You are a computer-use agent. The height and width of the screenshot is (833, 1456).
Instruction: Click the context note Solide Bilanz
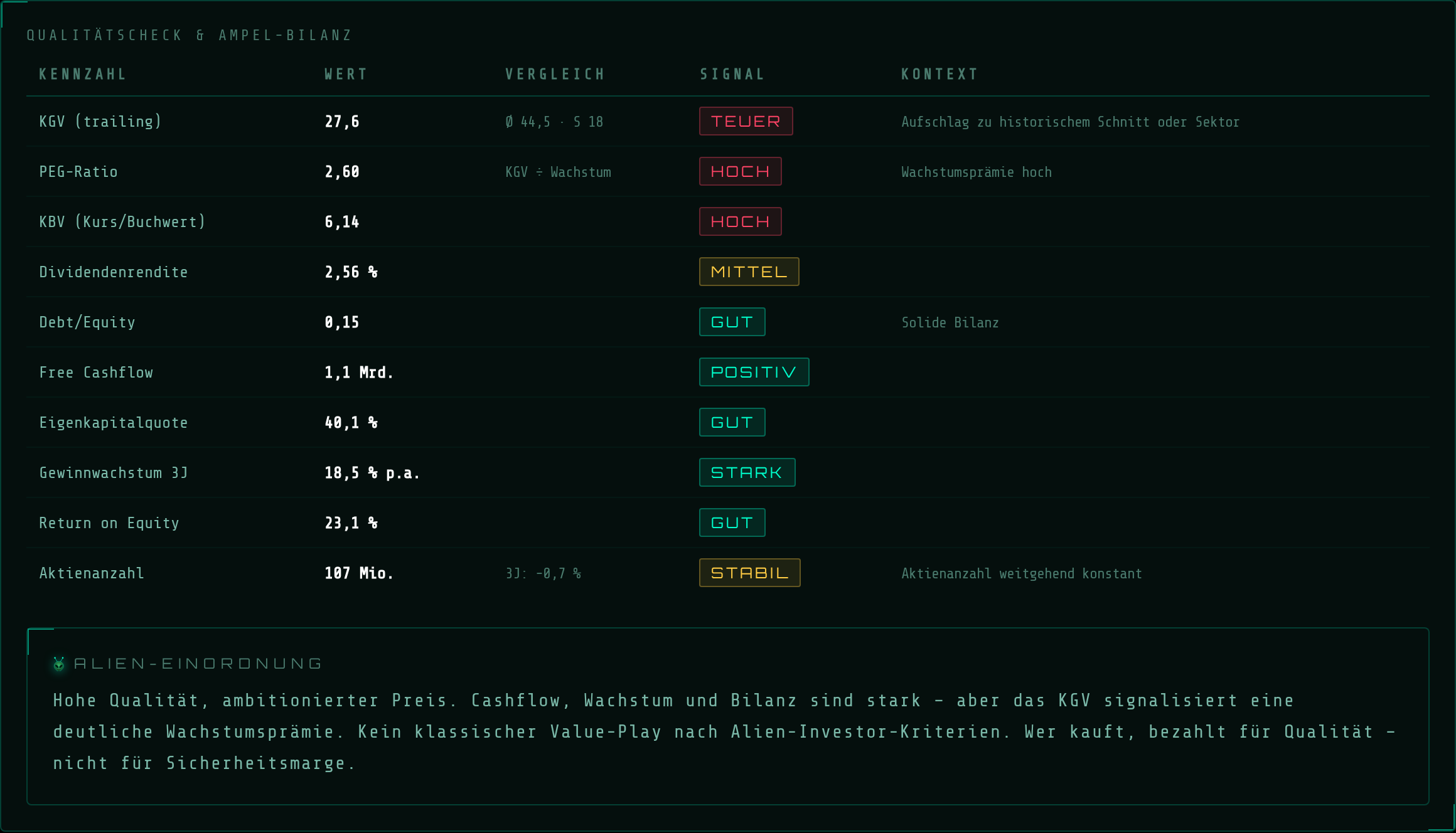point(950,322)
